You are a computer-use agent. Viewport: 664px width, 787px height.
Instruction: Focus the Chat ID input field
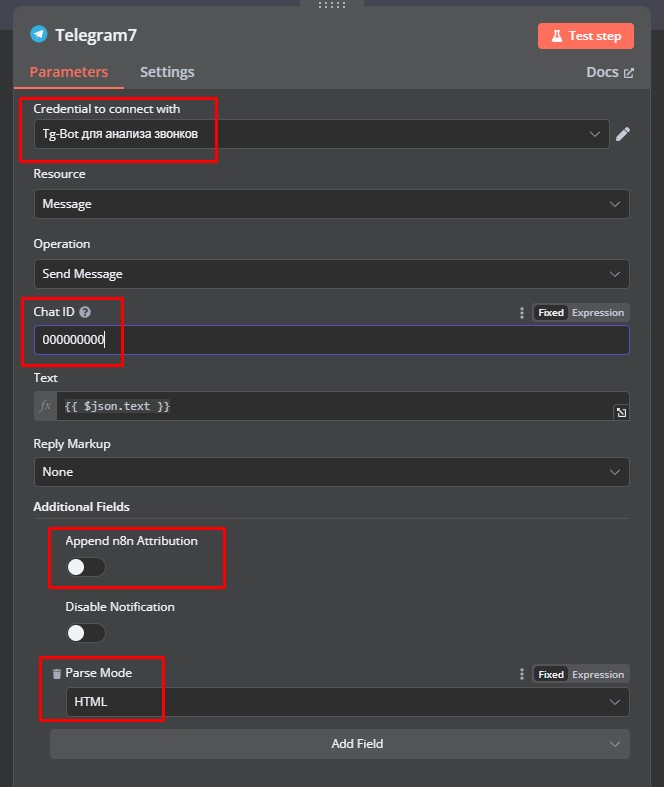(x=332, y=340)
